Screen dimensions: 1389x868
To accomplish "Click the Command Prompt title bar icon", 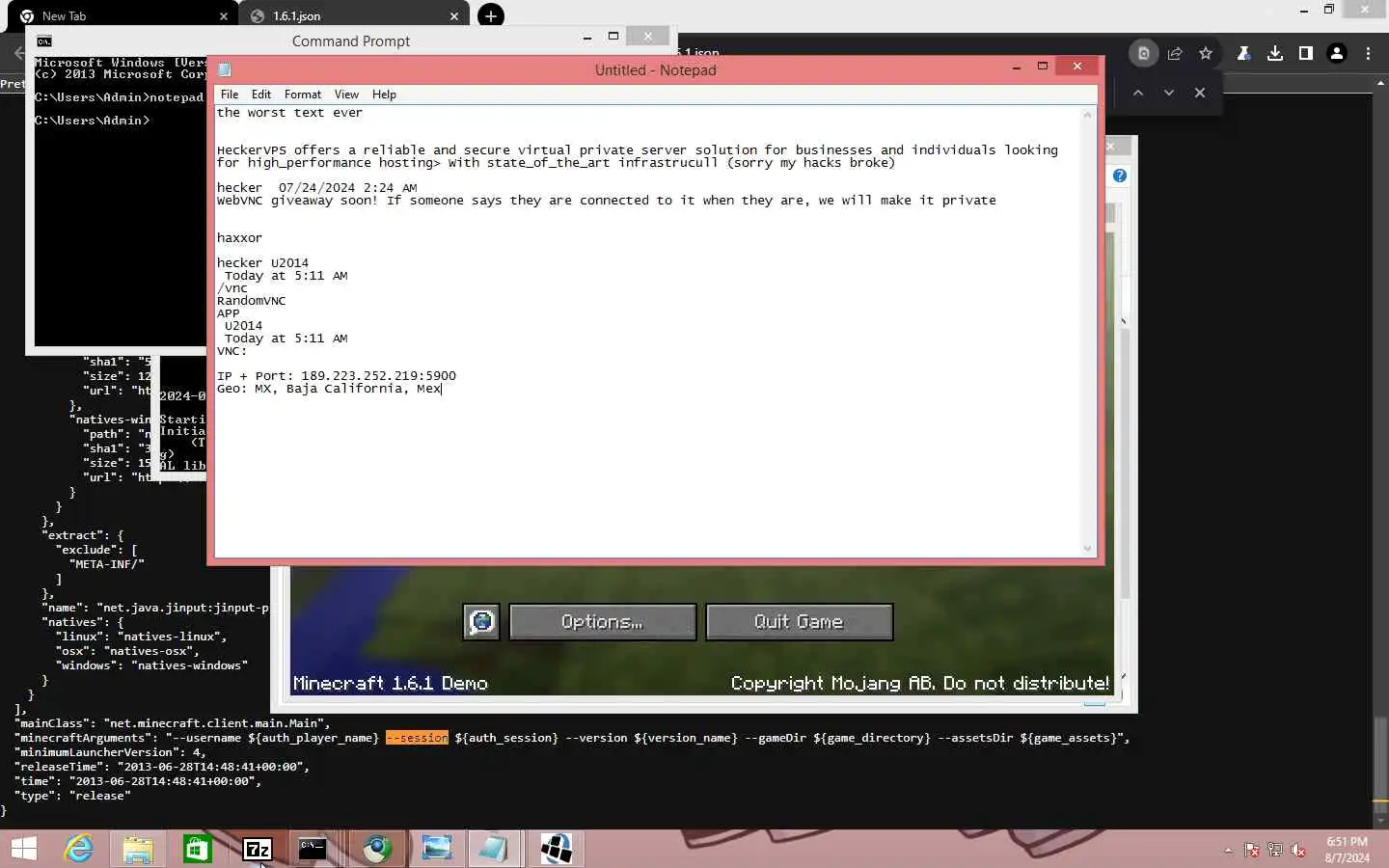I will click(44, 41).
